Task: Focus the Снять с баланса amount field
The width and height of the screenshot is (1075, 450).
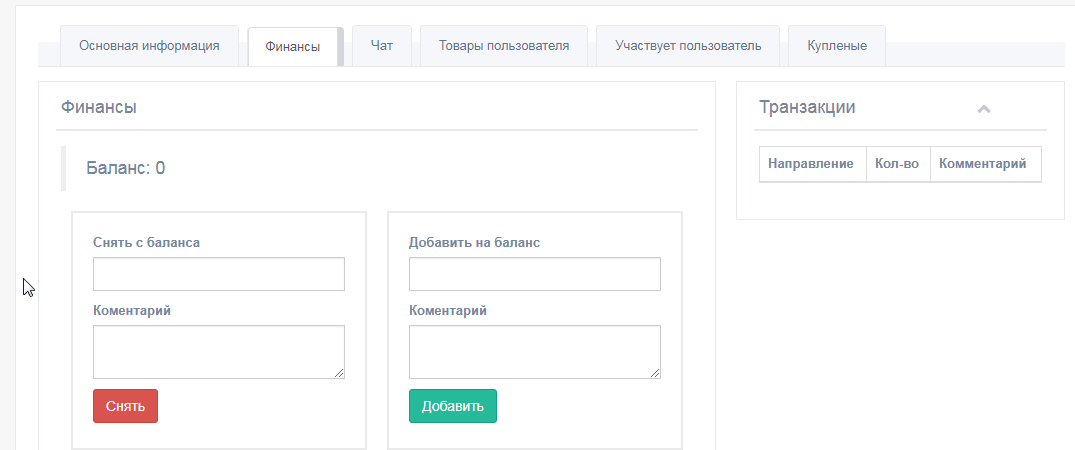Action: 219,274
